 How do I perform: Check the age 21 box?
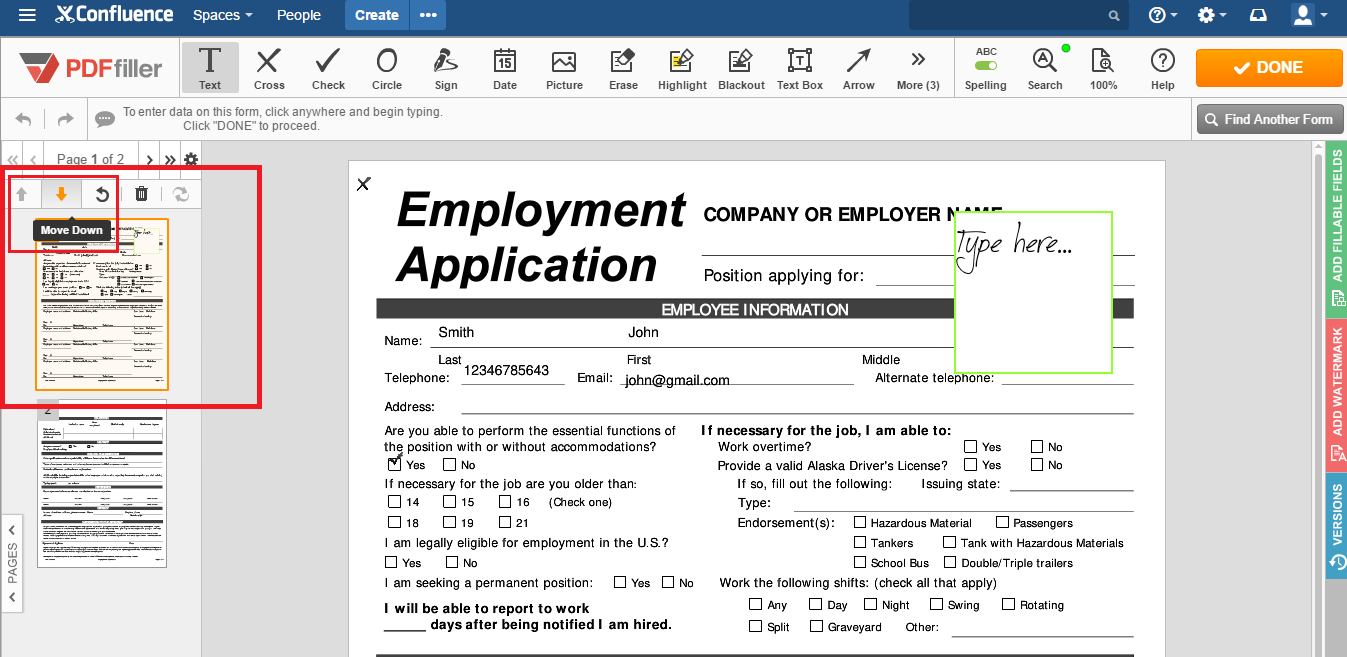[505, 522]
